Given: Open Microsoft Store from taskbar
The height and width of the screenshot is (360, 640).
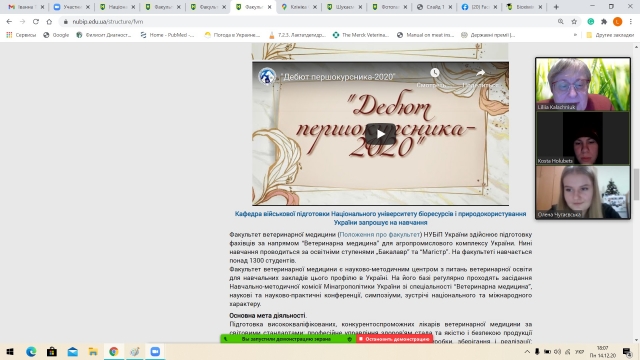Looking at the screenshot, I should [52, 351].
